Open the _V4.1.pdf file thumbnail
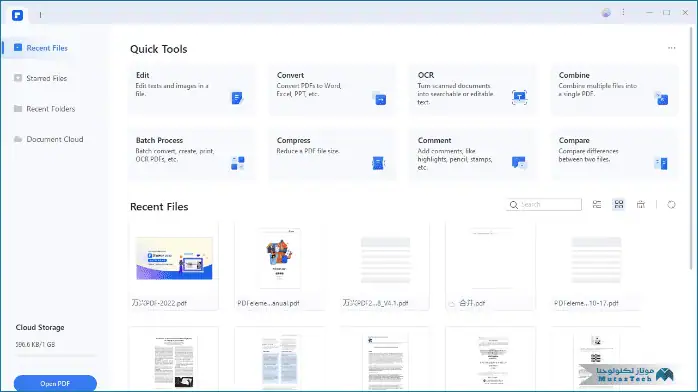 [386, 260]
